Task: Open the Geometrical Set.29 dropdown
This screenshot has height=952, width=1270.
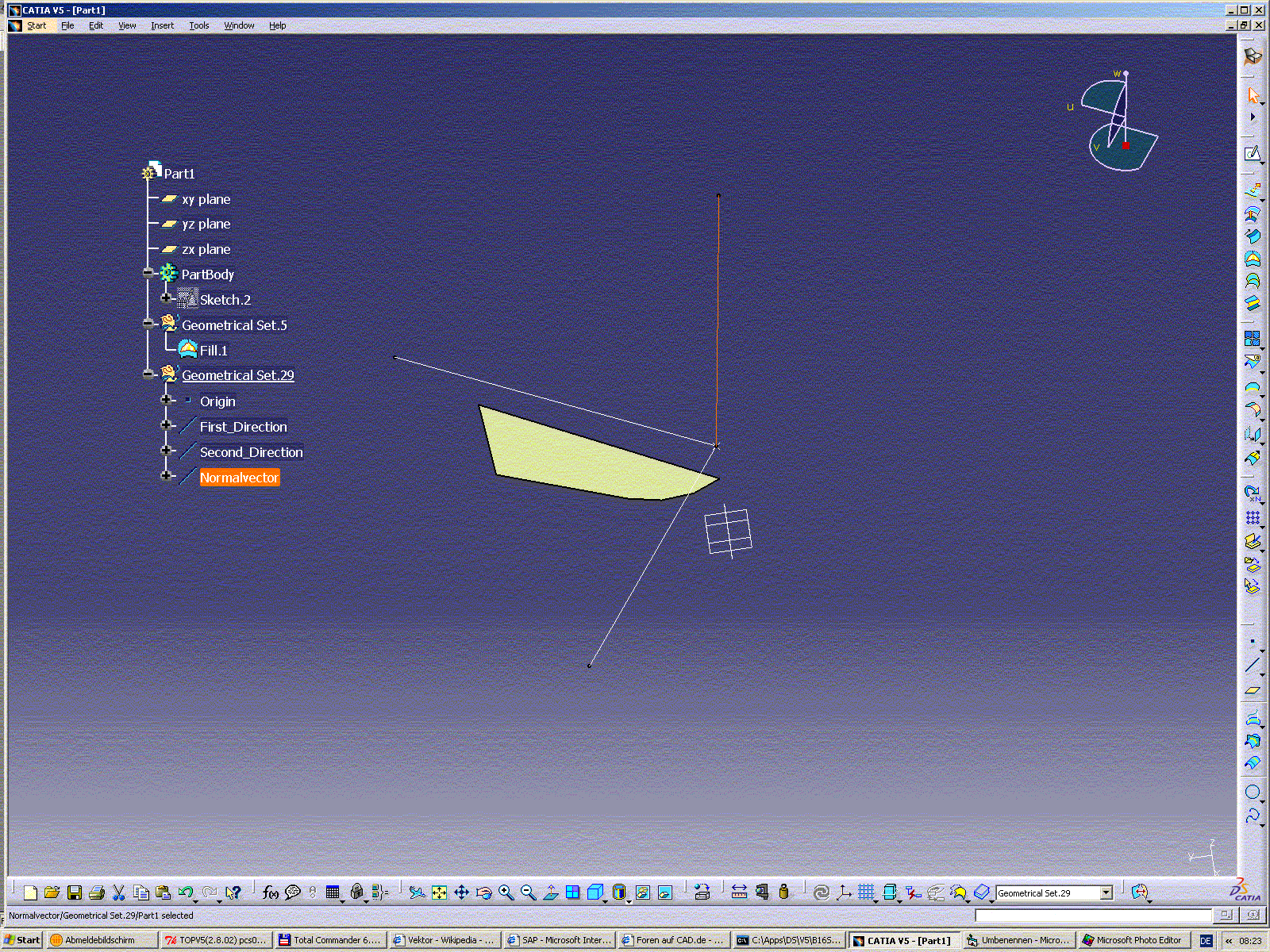Action: (1106, 892)
